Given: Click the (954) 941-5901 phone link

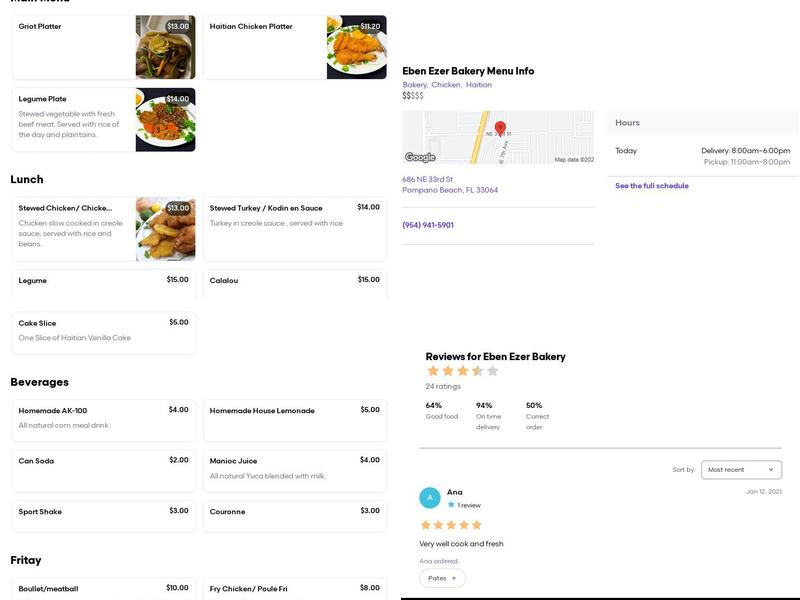Looking at the screenshot, I should pos(431,224).
